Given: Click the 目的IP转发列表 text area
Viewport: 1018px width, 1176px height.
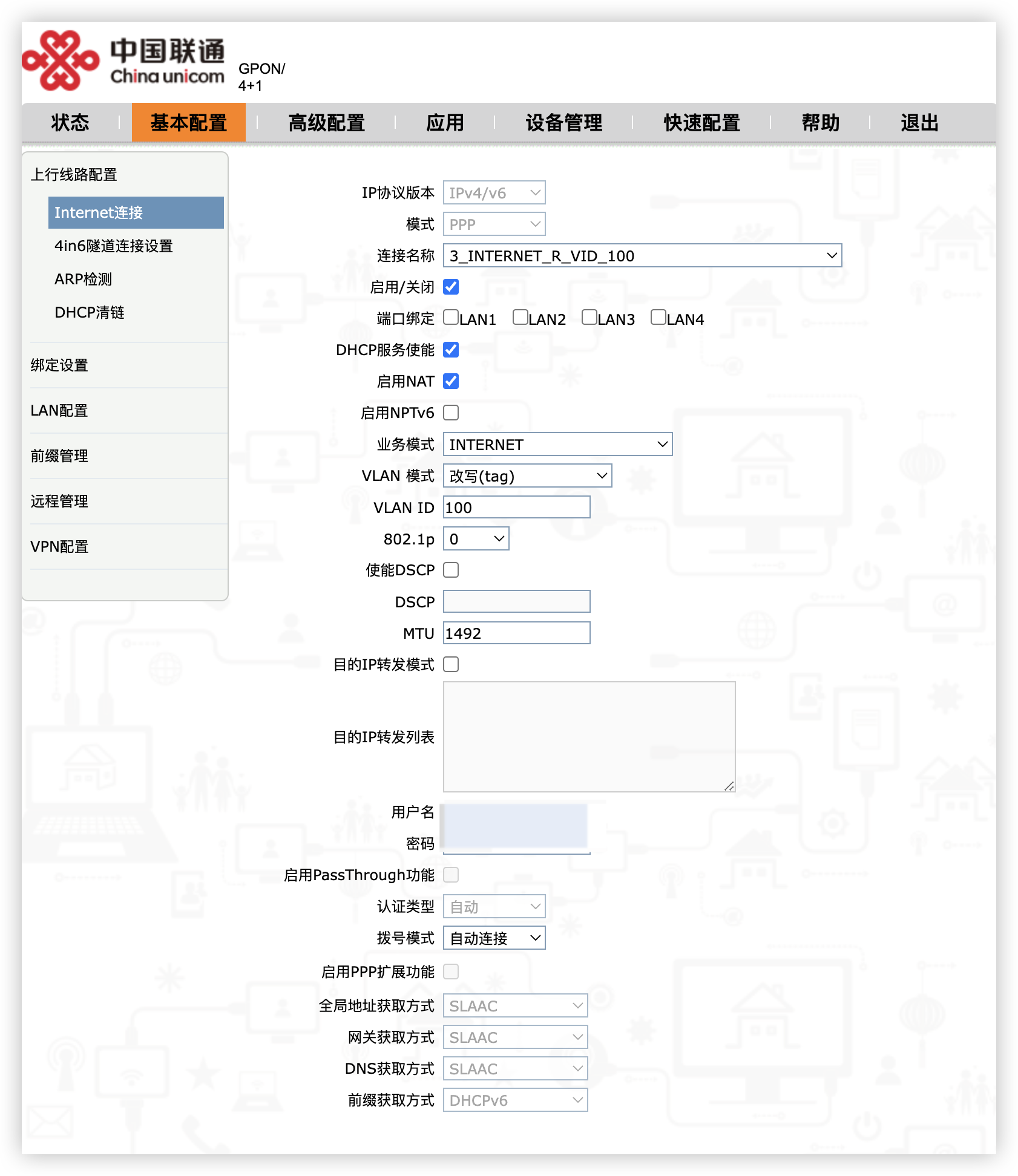Looking at the screenshot, I should [589, 737].
